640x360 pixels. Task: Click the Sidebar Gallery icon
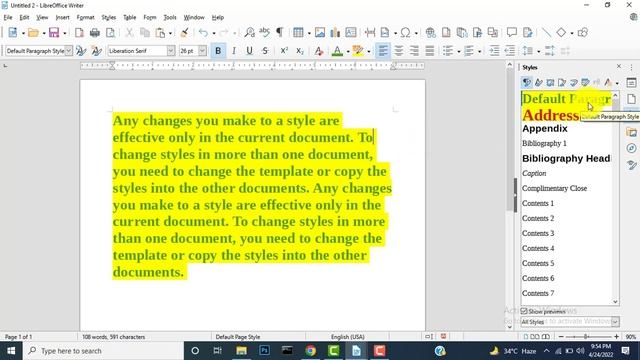point(631,132)
